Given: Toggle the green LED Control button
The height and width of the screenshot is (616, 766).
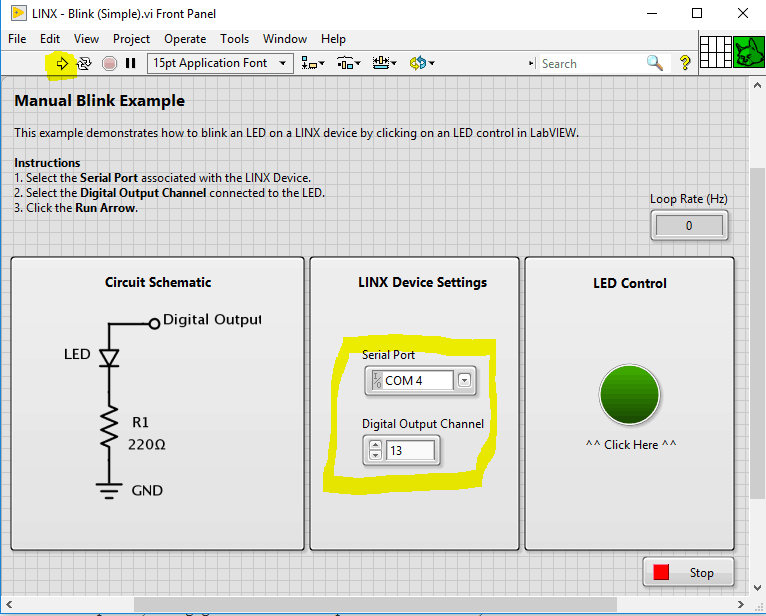Looking at the screenshot, I should (630, 395).
